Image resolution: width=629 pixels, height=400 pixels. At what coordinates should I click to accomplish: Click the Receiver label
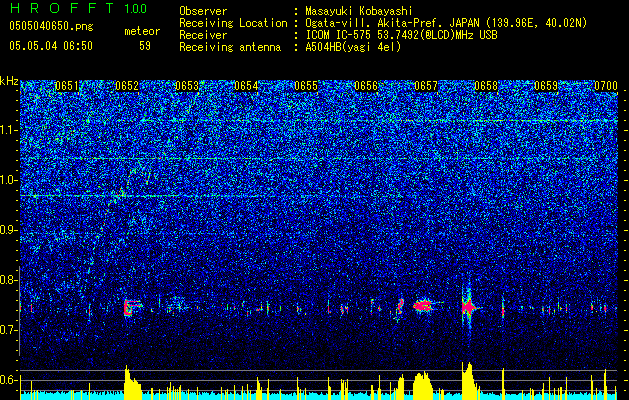pos(203,35)
